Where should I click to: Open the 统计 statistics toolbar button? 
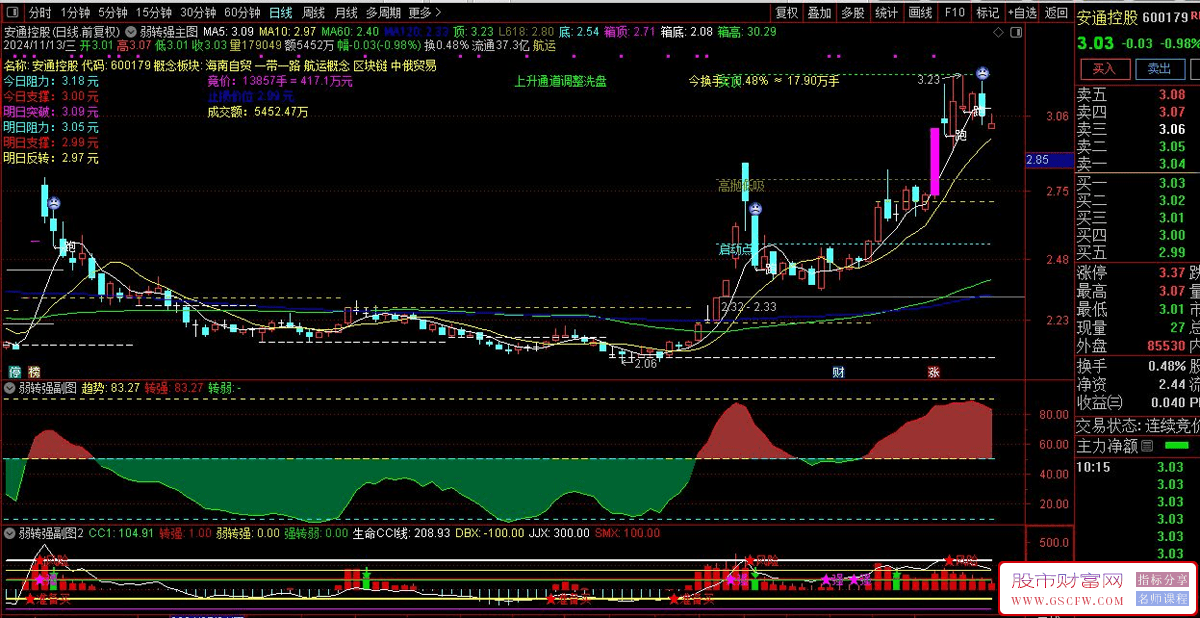pos(886,13)
